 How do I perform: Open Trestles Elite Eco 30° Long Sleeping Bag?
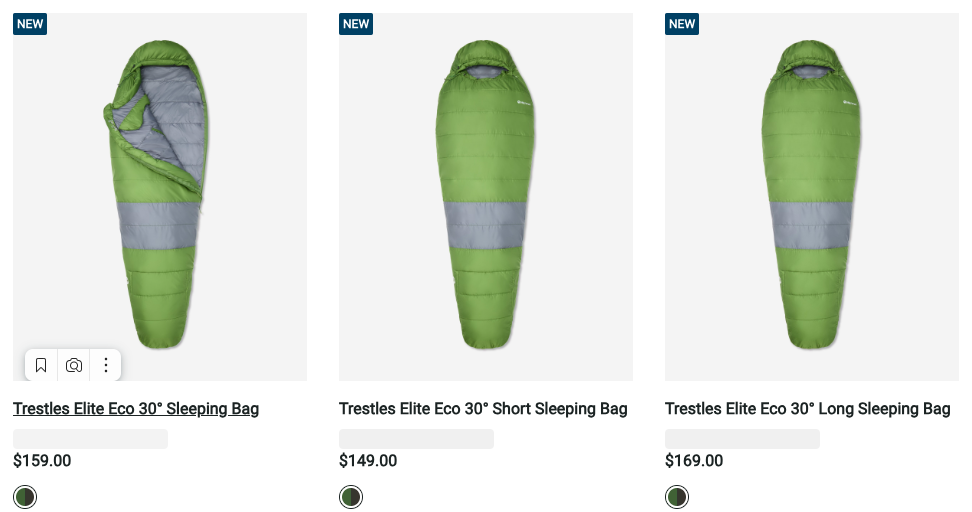(807, 408)
